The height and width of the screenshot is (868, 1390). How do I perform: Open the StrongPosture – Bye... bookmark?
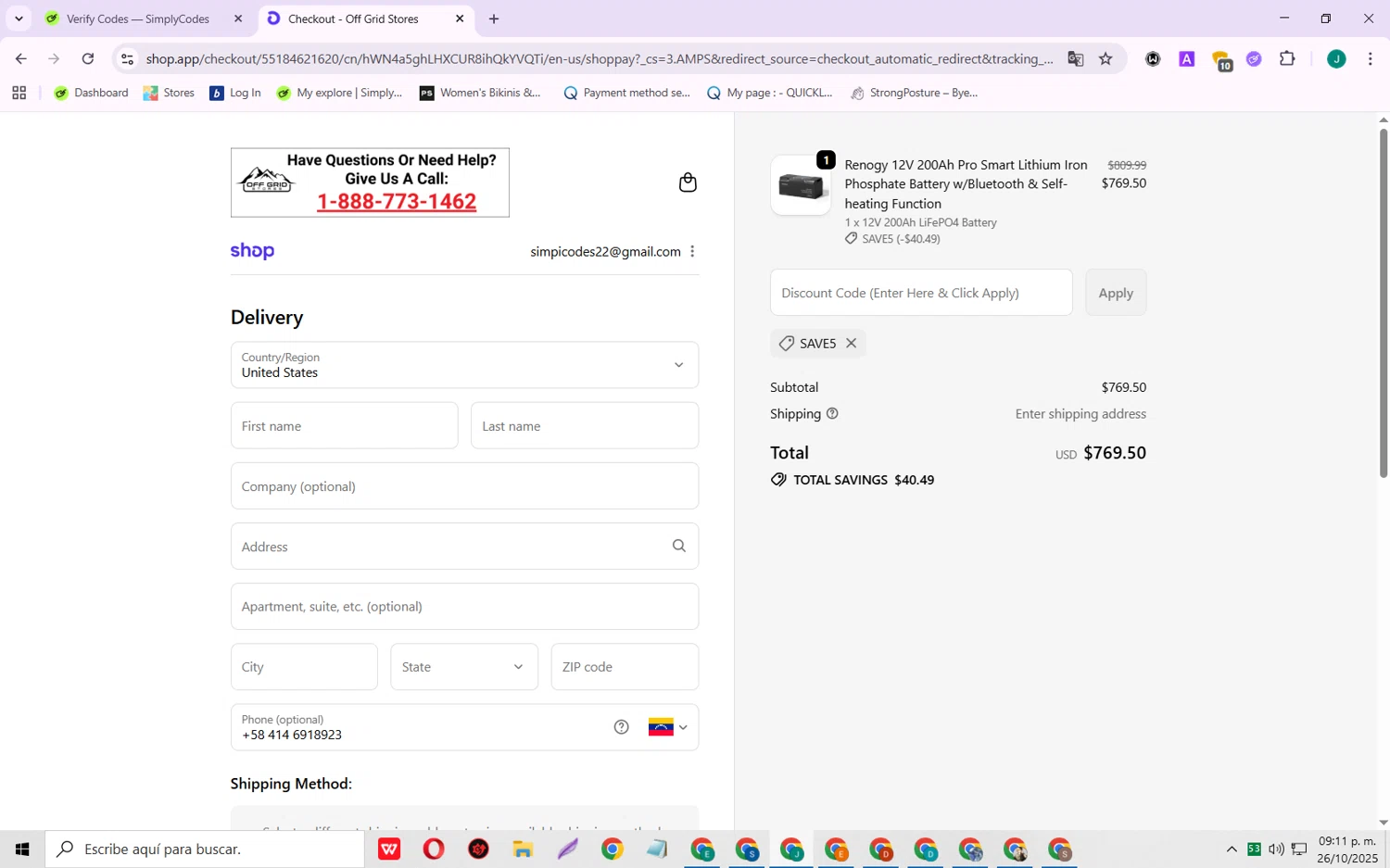coord(914,93)
